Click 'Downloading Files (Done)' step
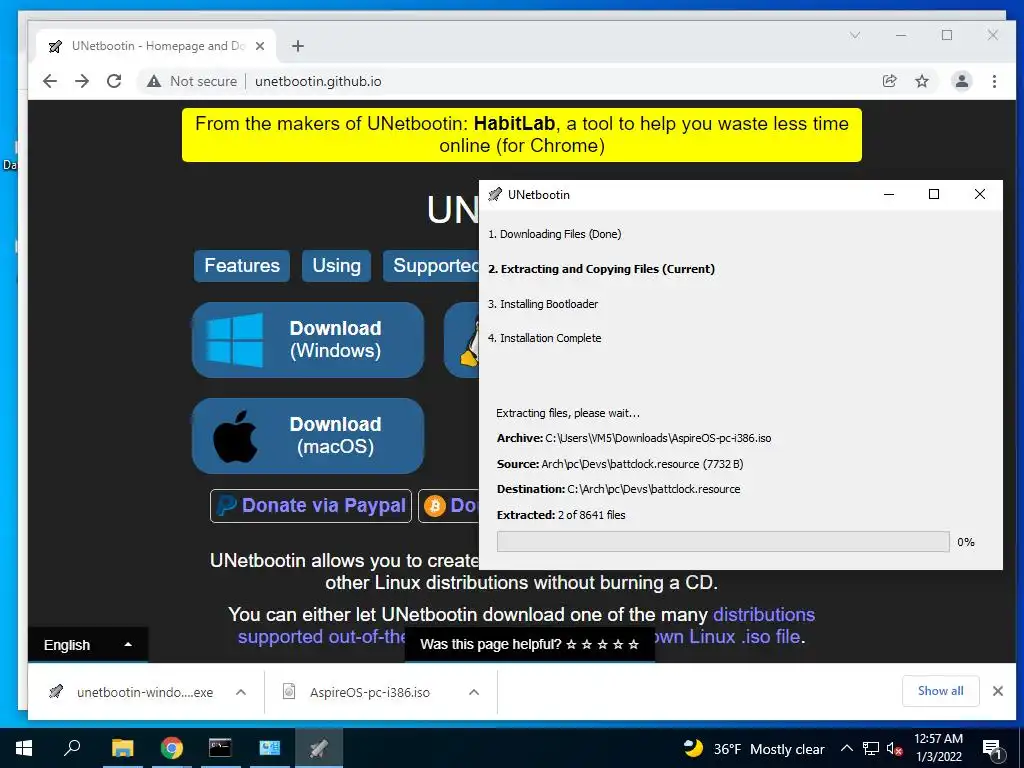The width and height of the screenshot is (1024, 768). [x=554, y=234]
